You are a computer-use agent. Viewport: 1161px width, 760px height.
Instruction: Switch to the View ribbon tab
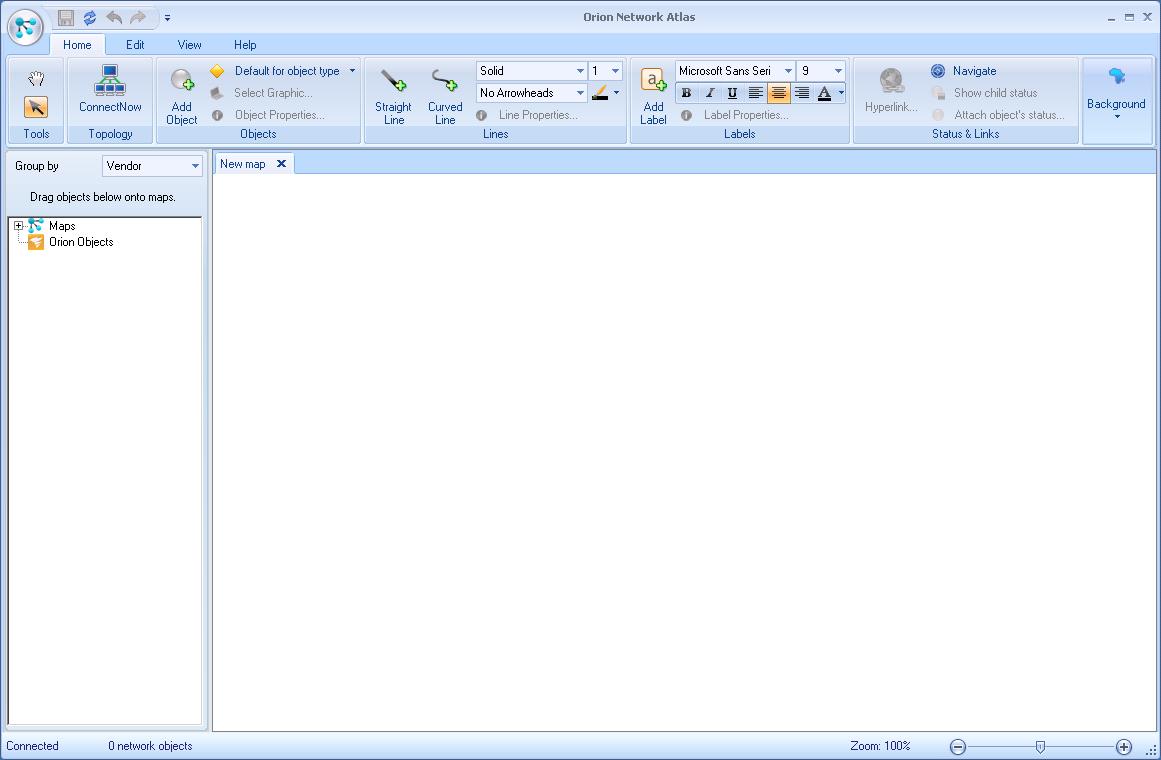[190, 44]
